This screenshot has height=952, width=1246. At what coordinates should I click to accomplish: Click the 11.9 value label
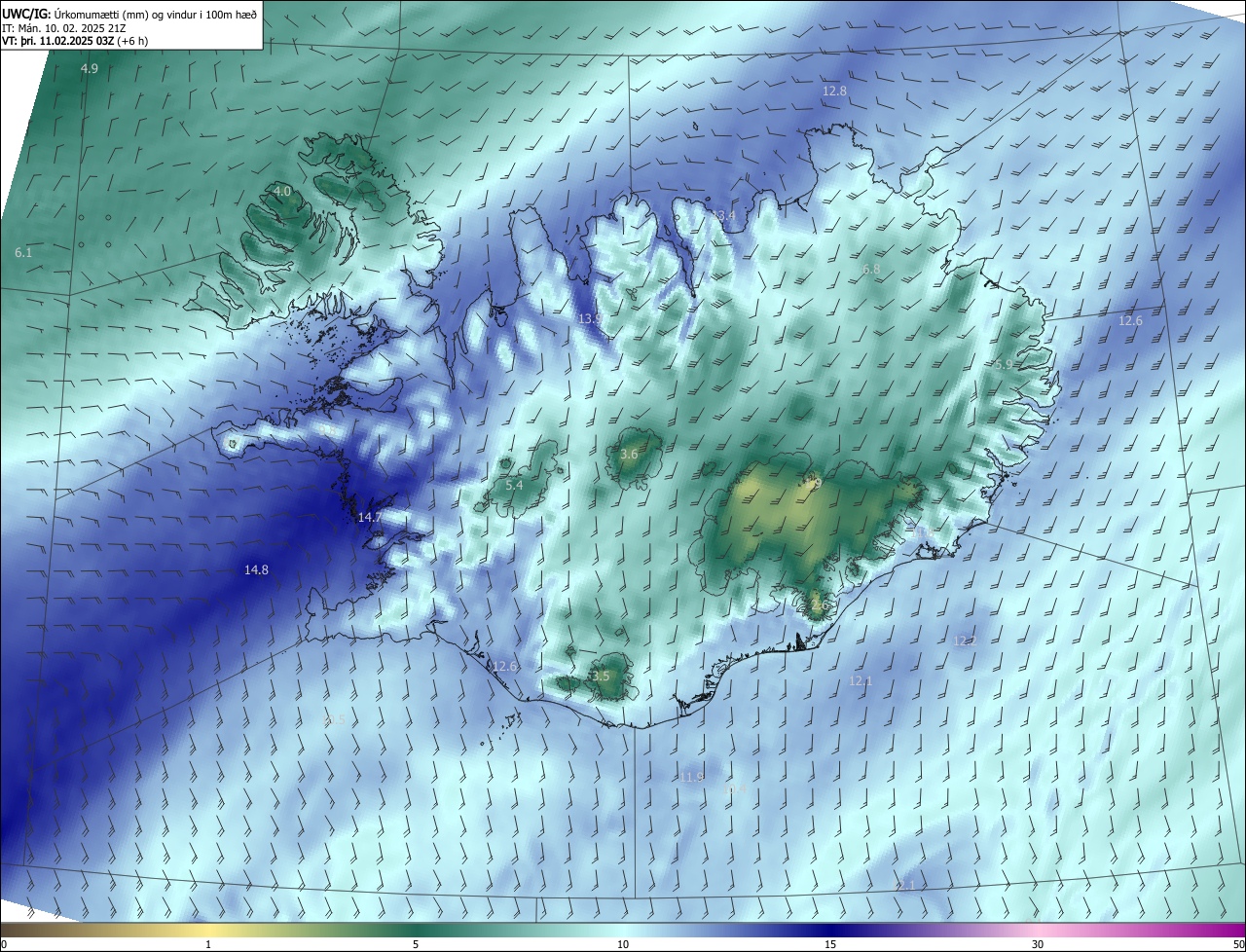[x=691, y=777]
